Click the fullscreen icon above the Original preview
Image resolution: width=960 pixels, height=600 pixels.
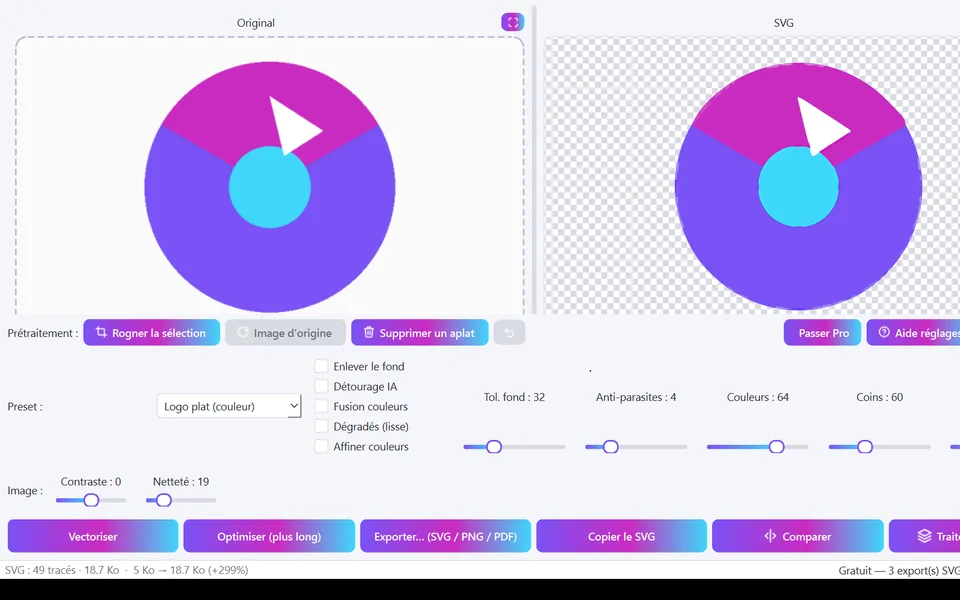tap(512, 22)
